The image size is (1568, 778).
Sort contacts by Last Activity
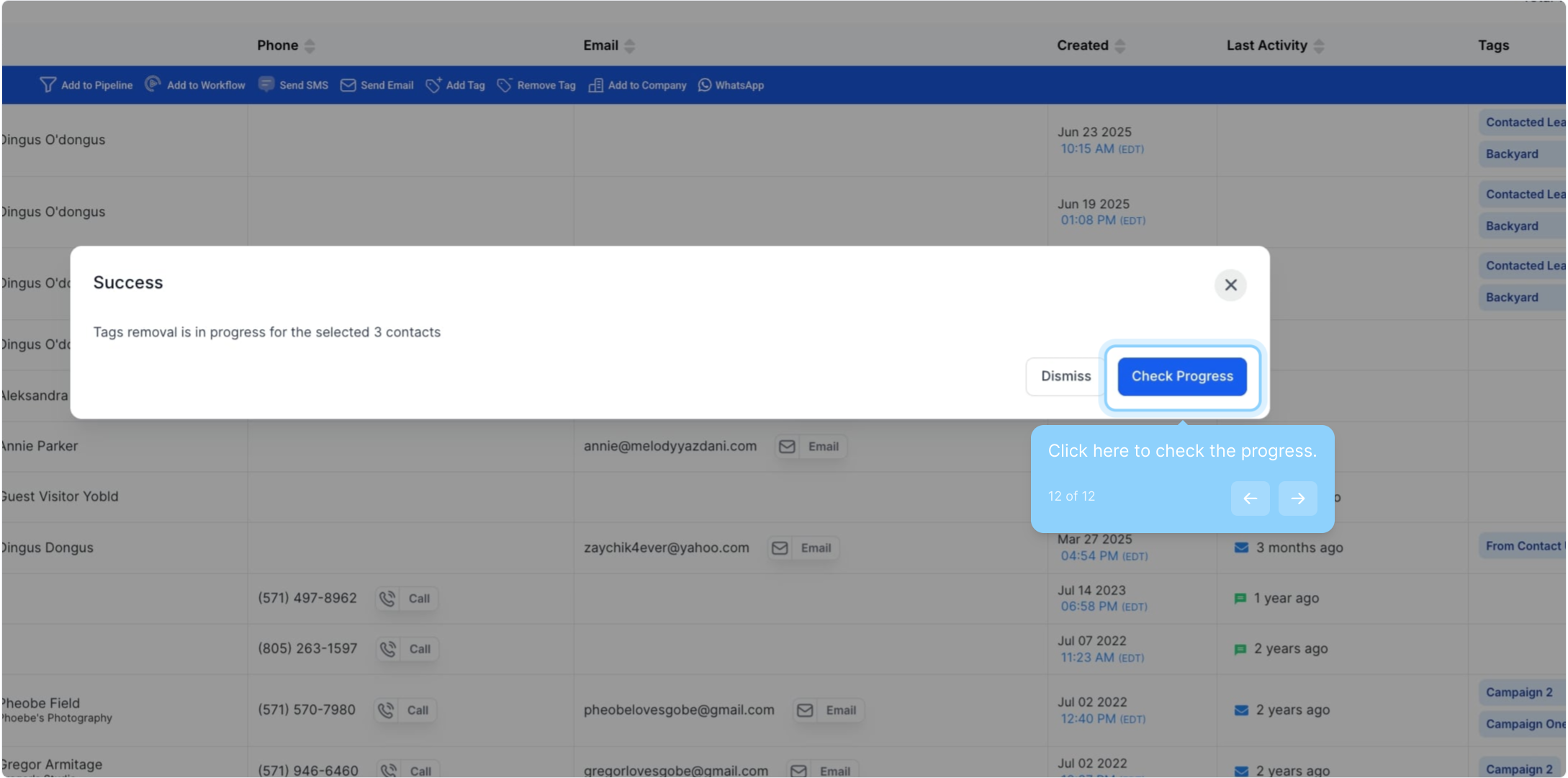click(x=1318, y=46)
